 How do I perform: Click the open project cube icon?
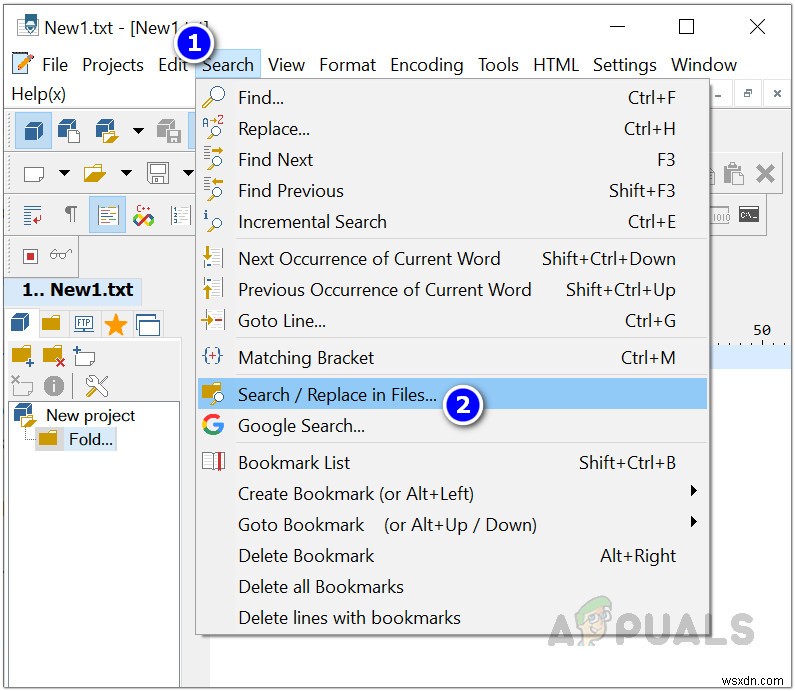(68, 131)
